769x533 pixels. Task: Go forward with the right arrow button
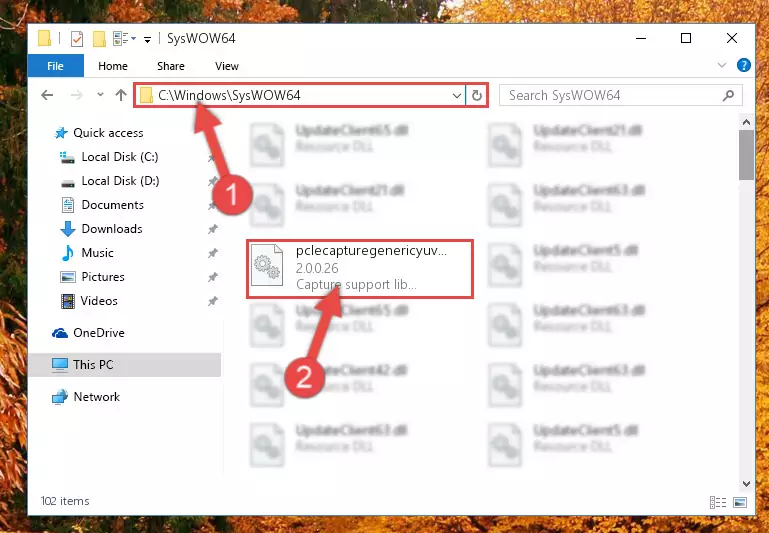[x=76, y=95]
